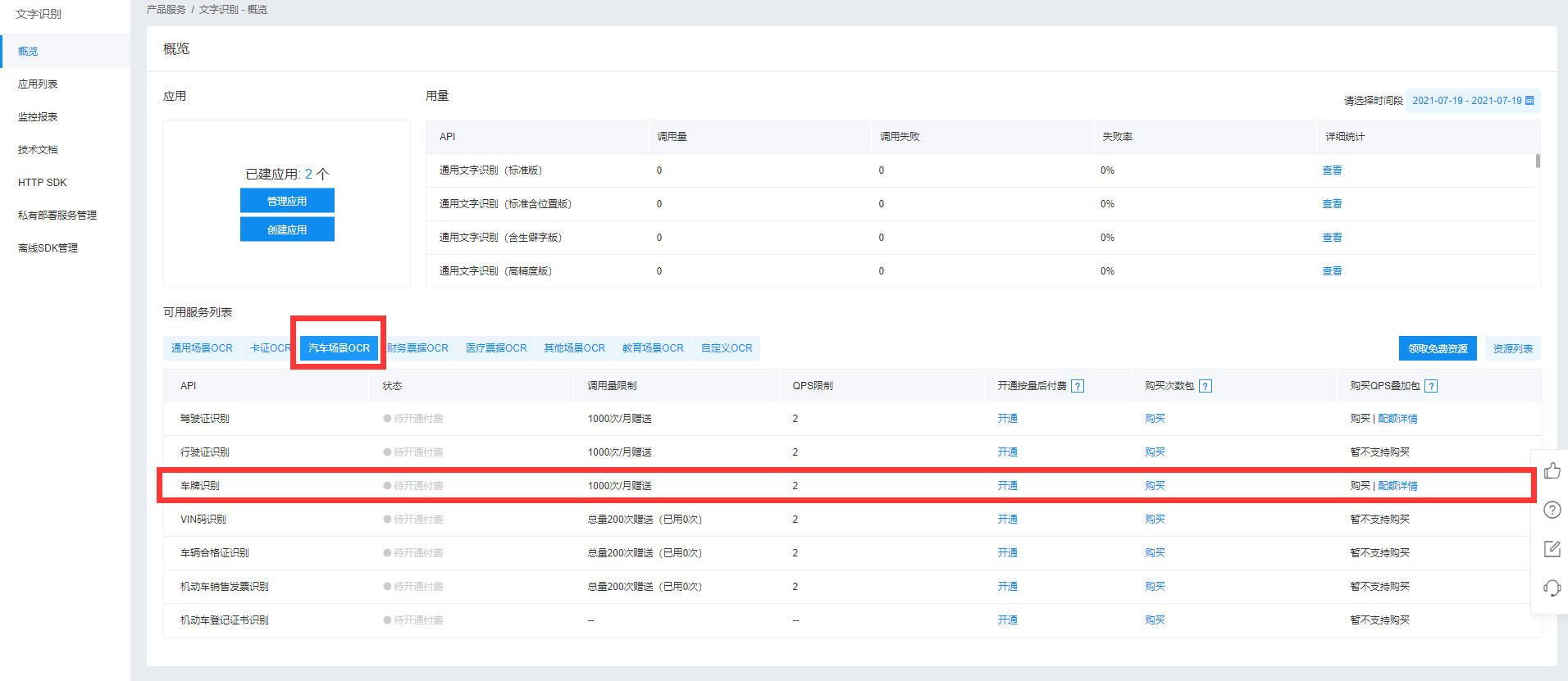
Task: Switch to the 医疗票据OCR tab
Action: tap(496, 348)
